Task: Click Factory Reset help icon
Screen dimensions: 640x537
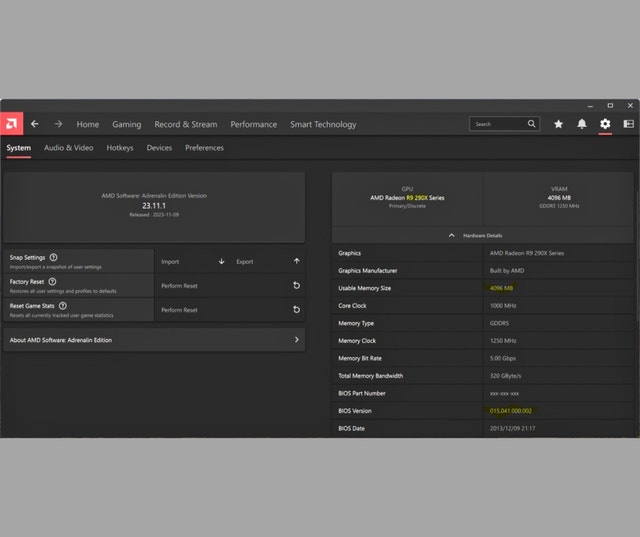Action: 52,282
